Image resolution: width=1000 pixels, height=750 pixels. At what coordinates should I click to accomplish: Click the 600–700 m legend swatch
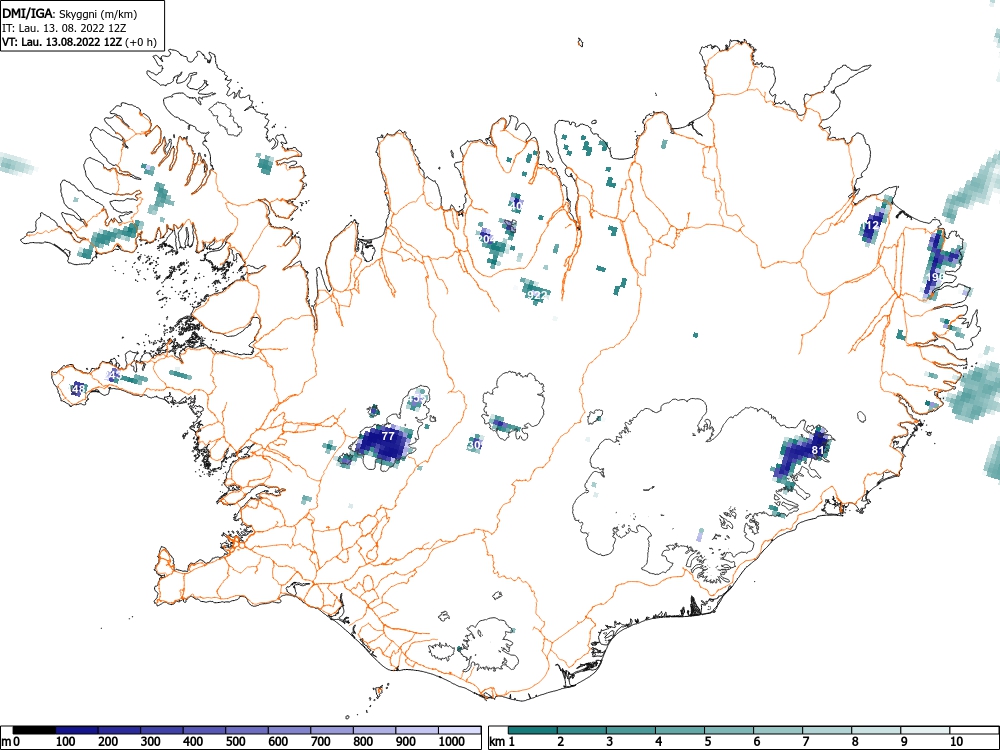click(290, 730)
